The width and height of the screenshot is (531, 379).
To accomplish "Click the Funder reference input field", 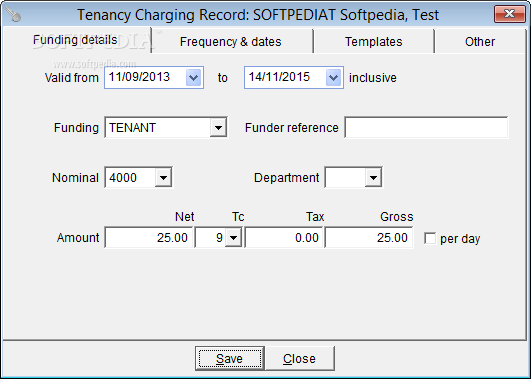I will (426, 127).
